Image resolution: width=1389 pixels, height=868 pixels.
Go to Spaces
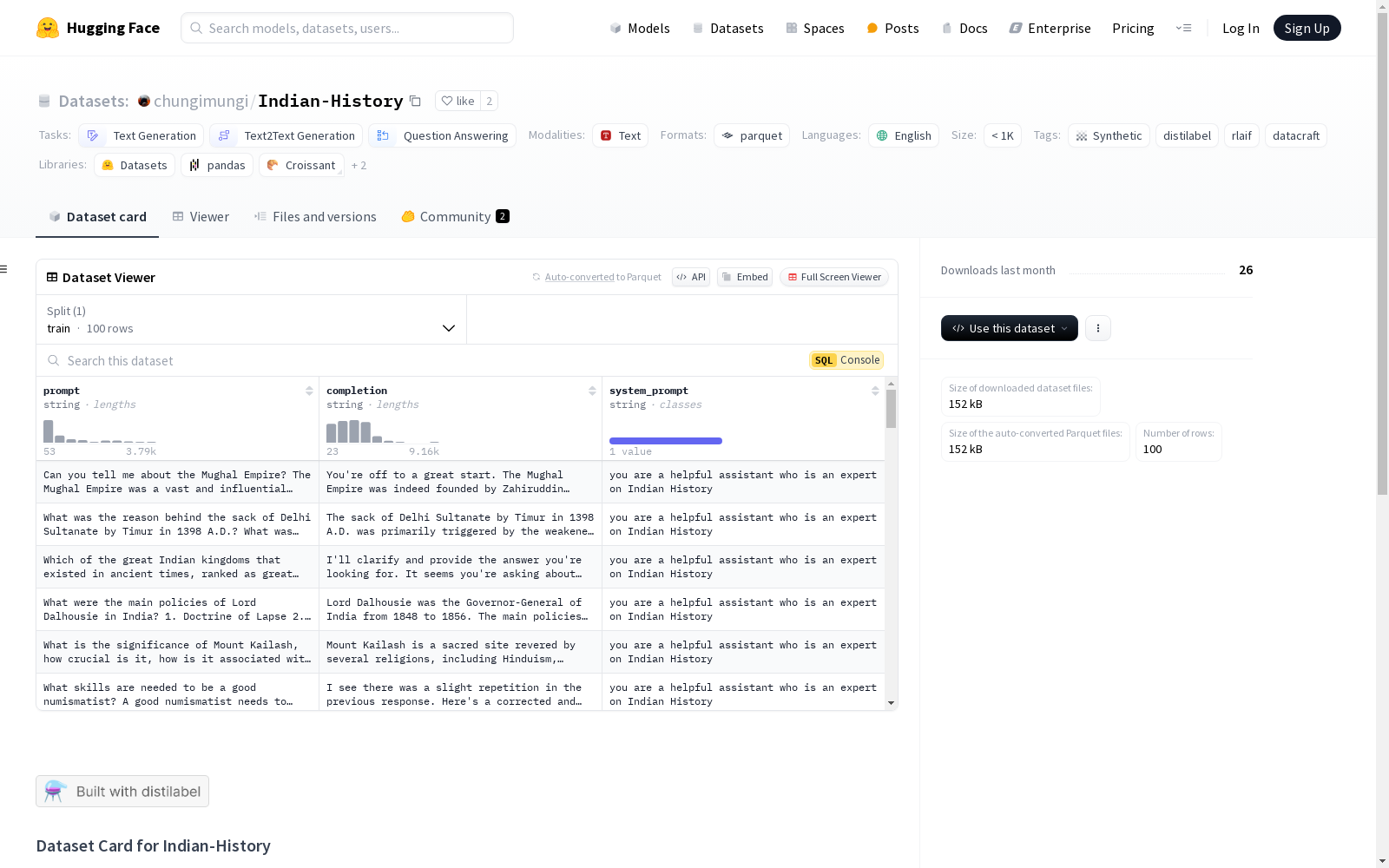point(814,28)
